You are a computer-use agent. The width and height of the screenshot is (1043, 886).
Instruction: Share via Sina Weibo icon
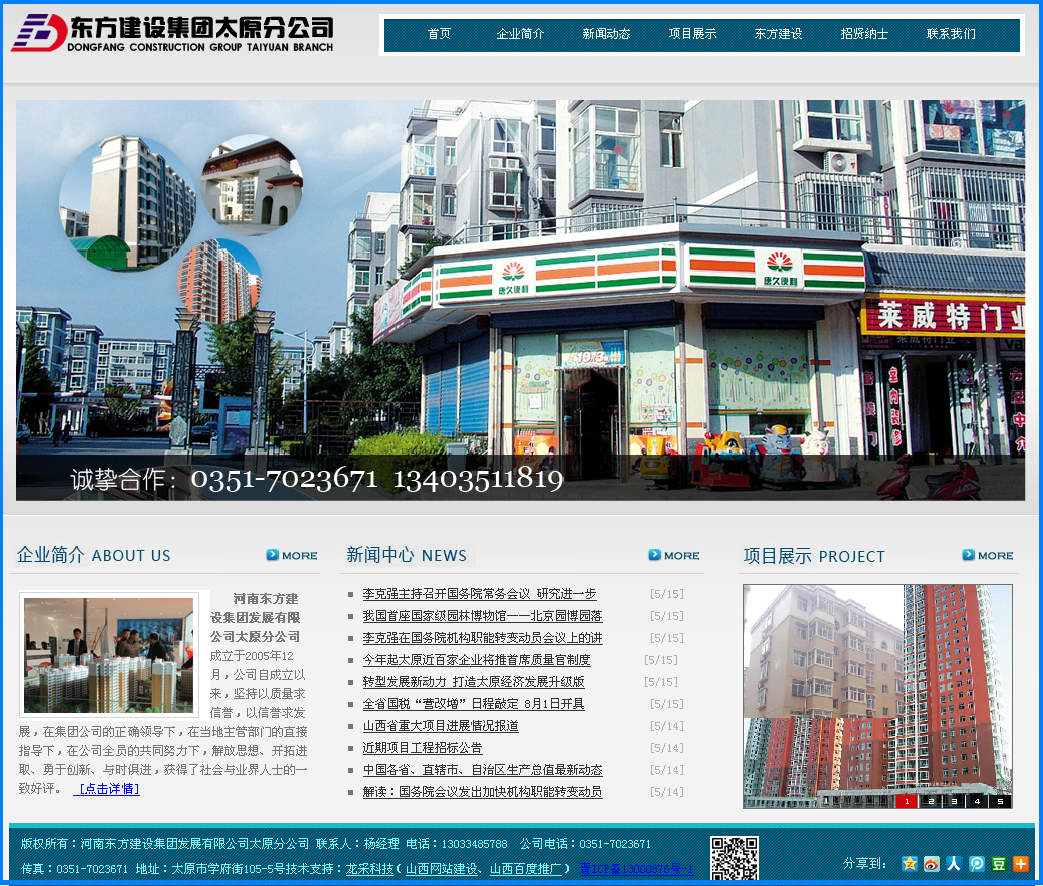click(932, 863)
